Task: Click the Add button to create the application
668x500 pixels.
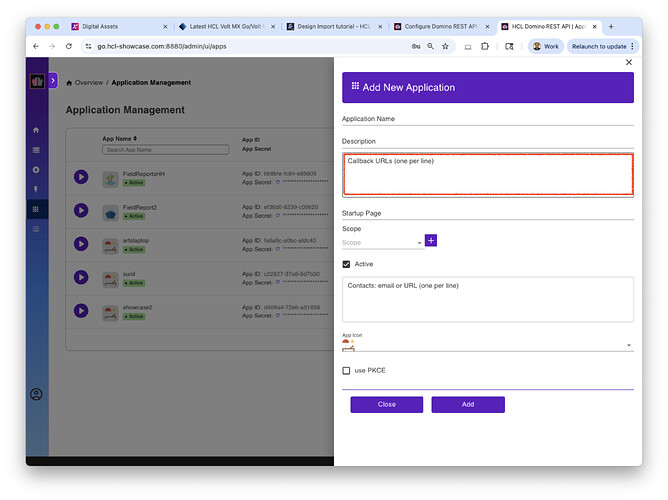Action: (x=468, y=404)
